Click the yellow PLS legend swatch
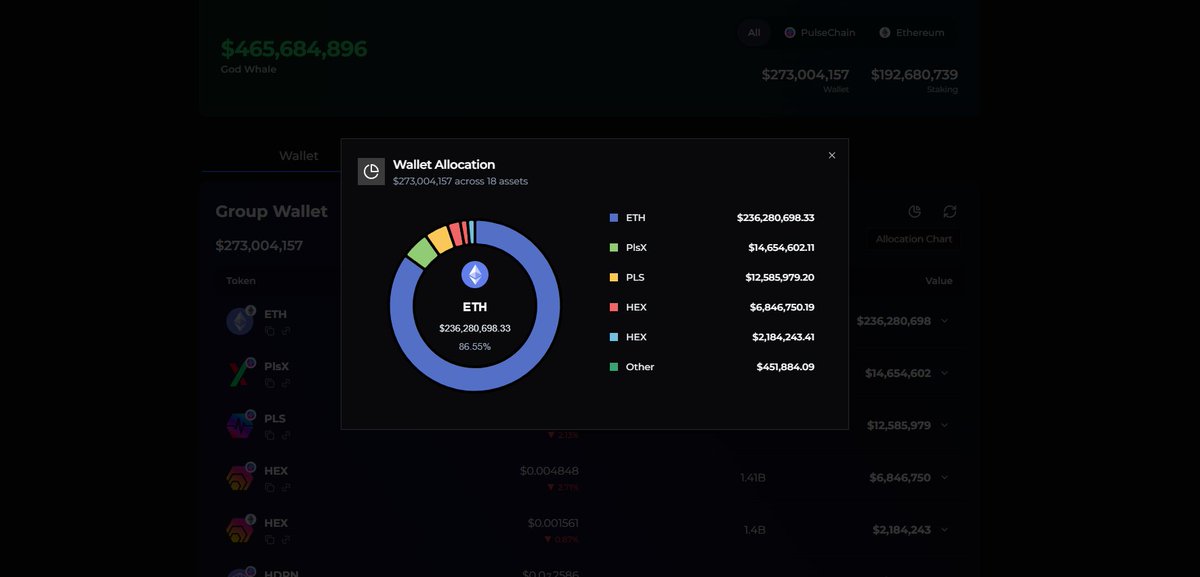This screenshot has width=1200, height=577. tap(614, 277)
